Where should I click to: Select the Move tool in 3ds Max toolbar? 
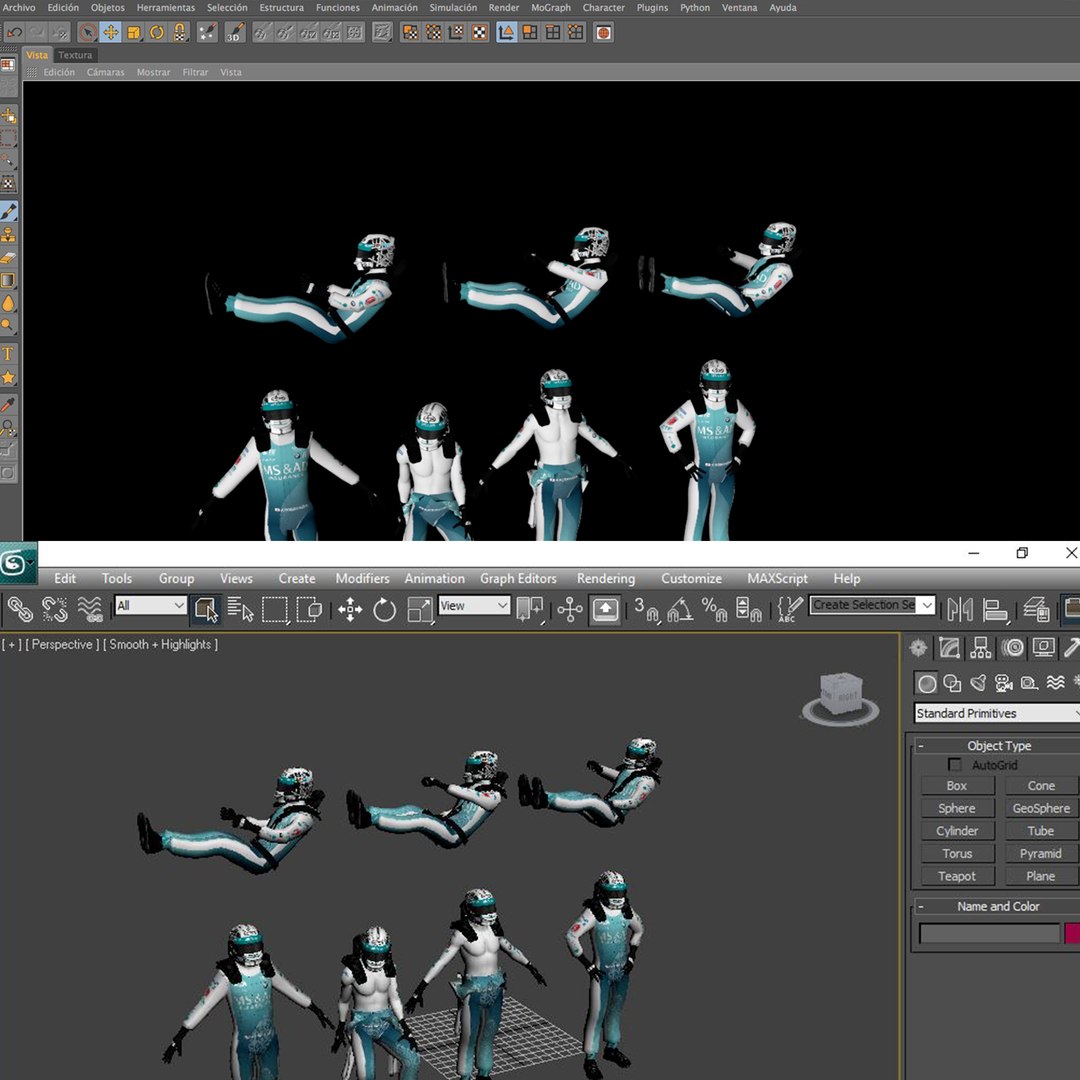[350, 610]
